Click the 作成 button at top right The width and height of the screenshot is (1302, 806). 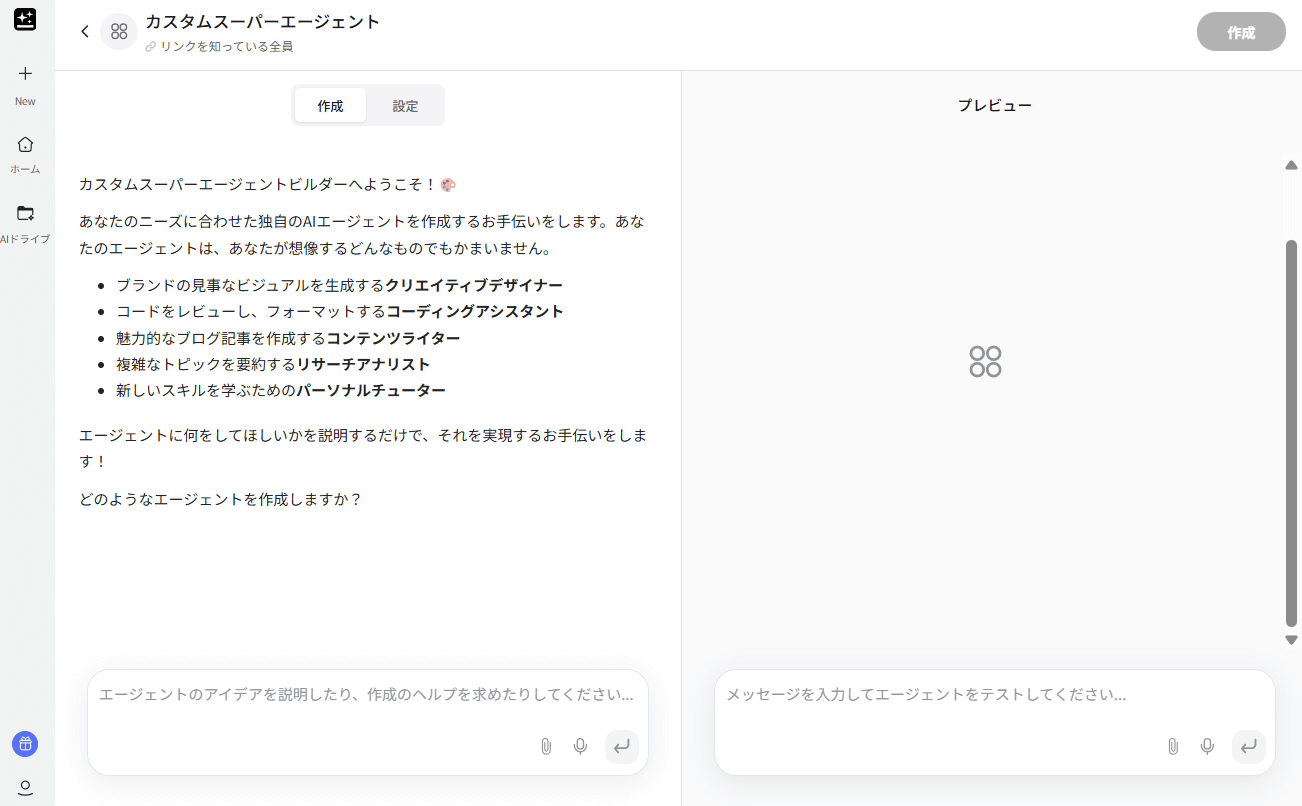click(1240, 32)
